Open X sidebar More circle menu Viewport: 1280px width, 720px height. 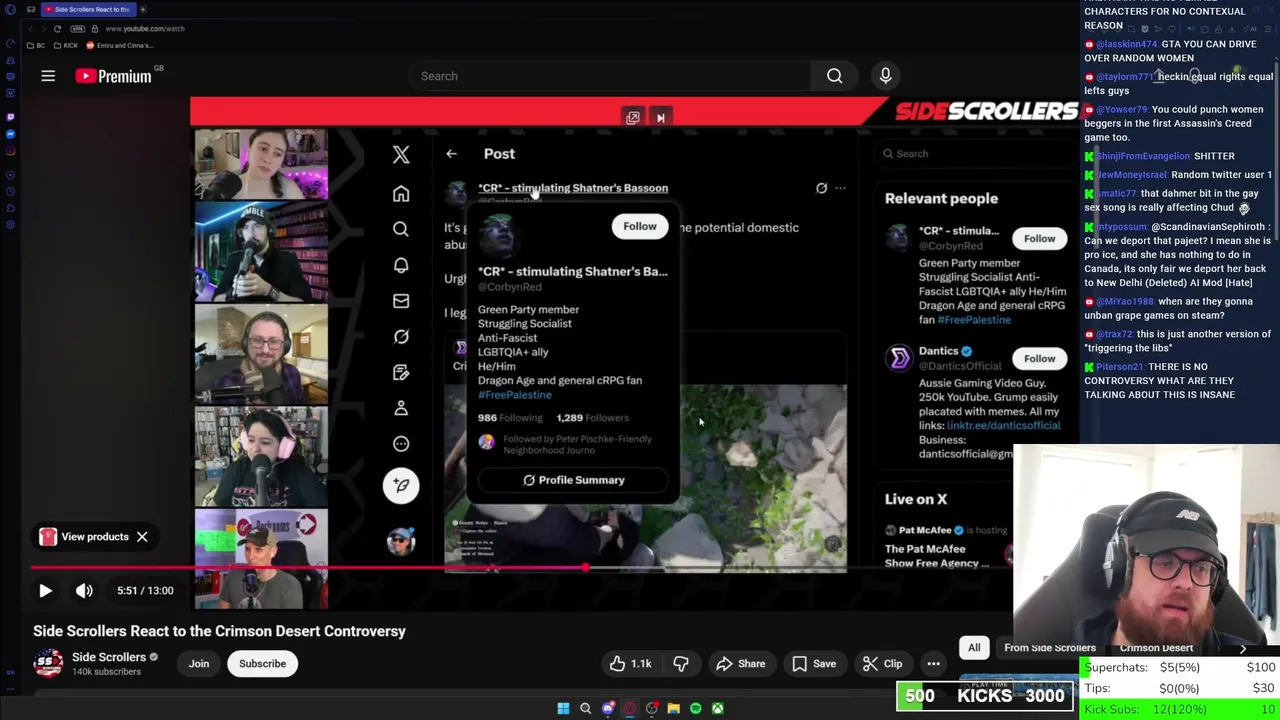point(401,444)
